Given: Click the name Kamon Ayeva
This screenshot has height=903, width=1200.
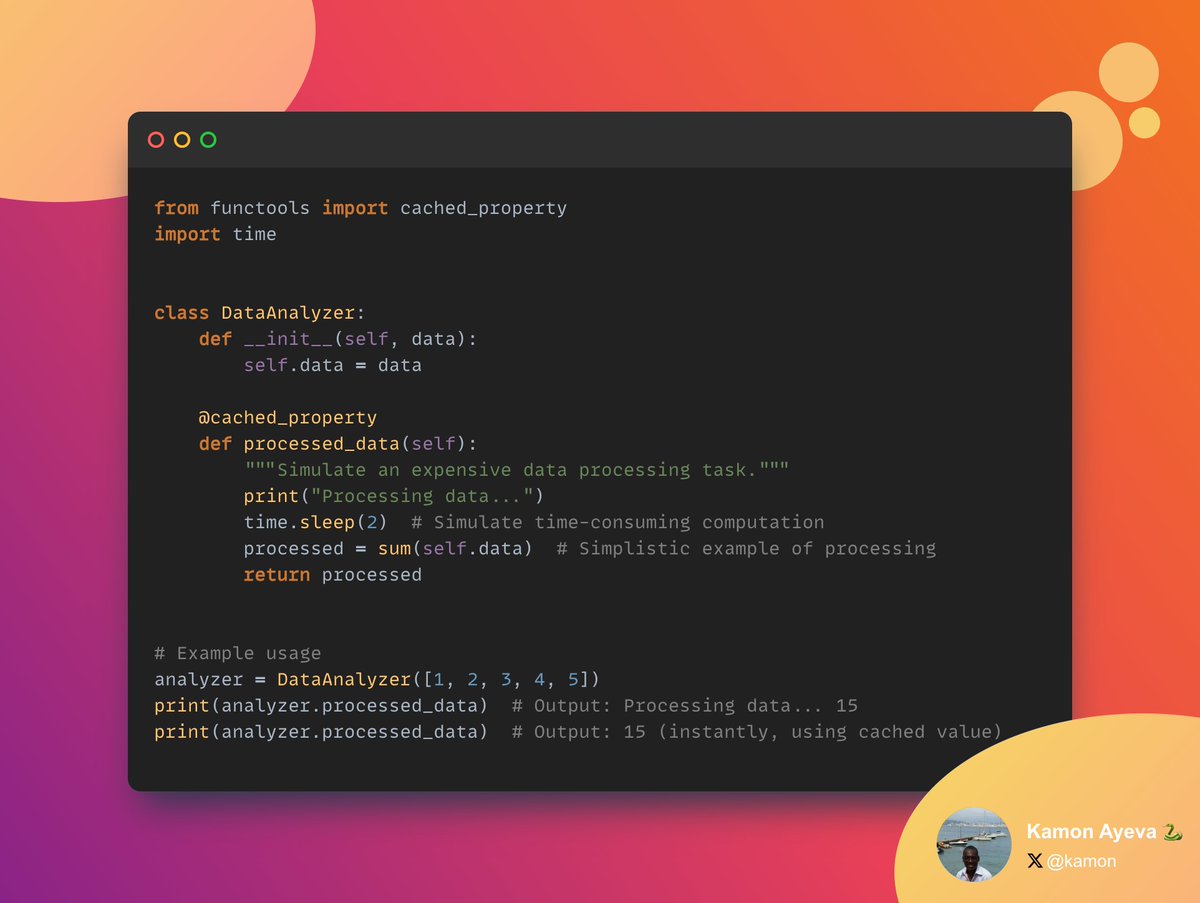Looking at the screenshot, I should tap(1092, 832).
